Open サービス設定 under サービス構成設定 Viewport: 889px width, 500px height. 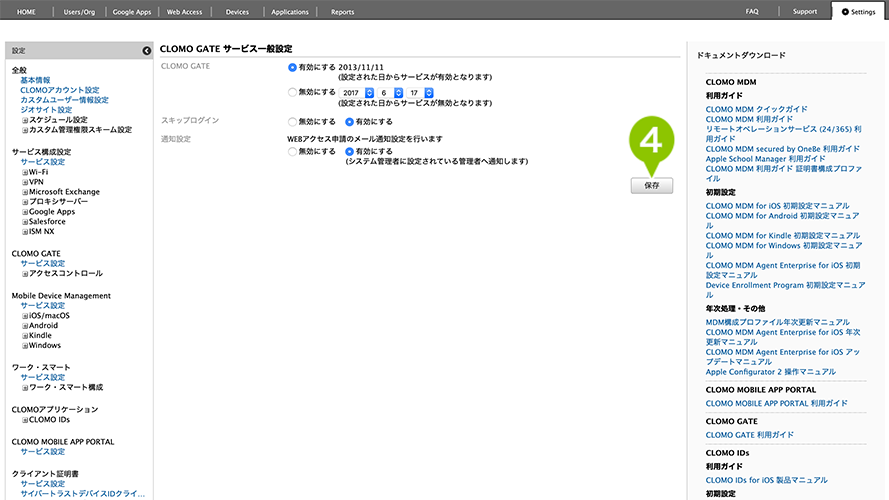(43, 162)
